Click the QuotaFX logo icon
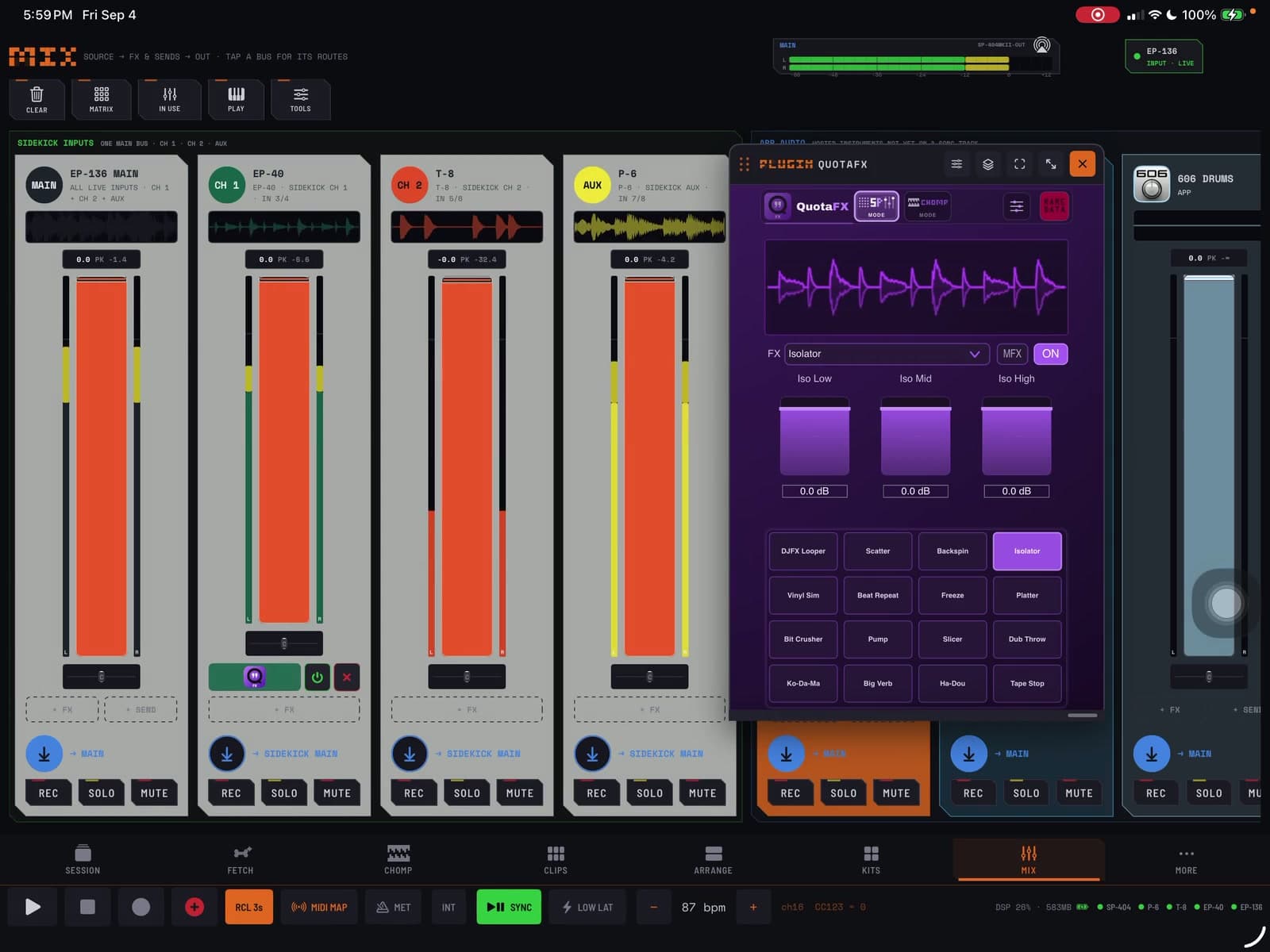This screenshot has height=952, width=1270. pyautogui.click(x=777, y=205)
